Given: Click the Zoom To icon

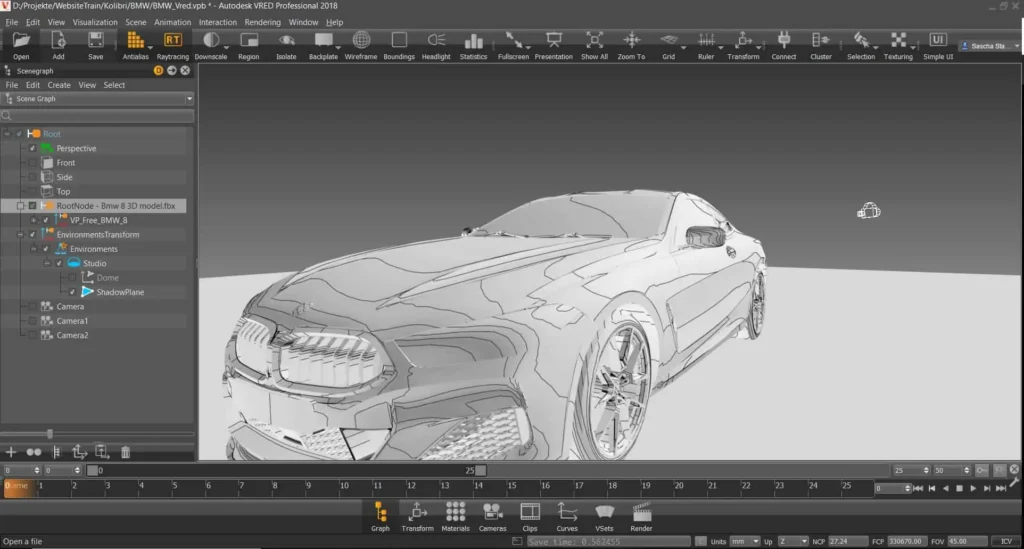Looking at the screenshot, I should (x=632, y=40).
